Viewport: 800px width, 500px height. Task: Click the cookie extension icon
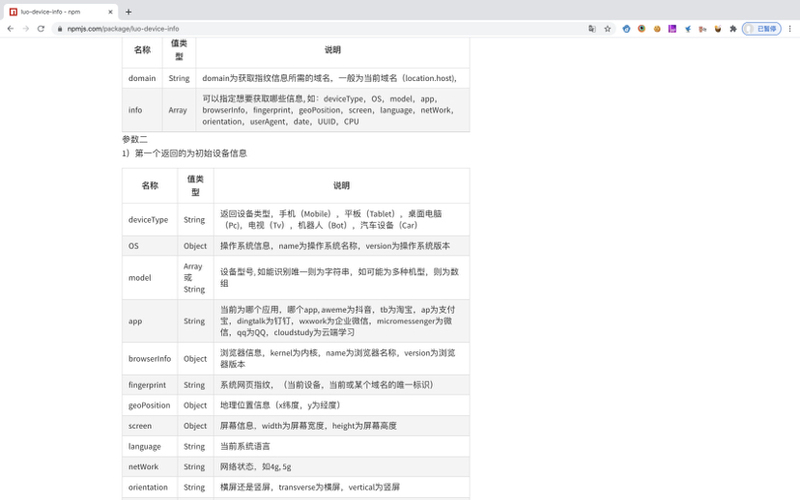pyautogui.click(x=657, y=29)
